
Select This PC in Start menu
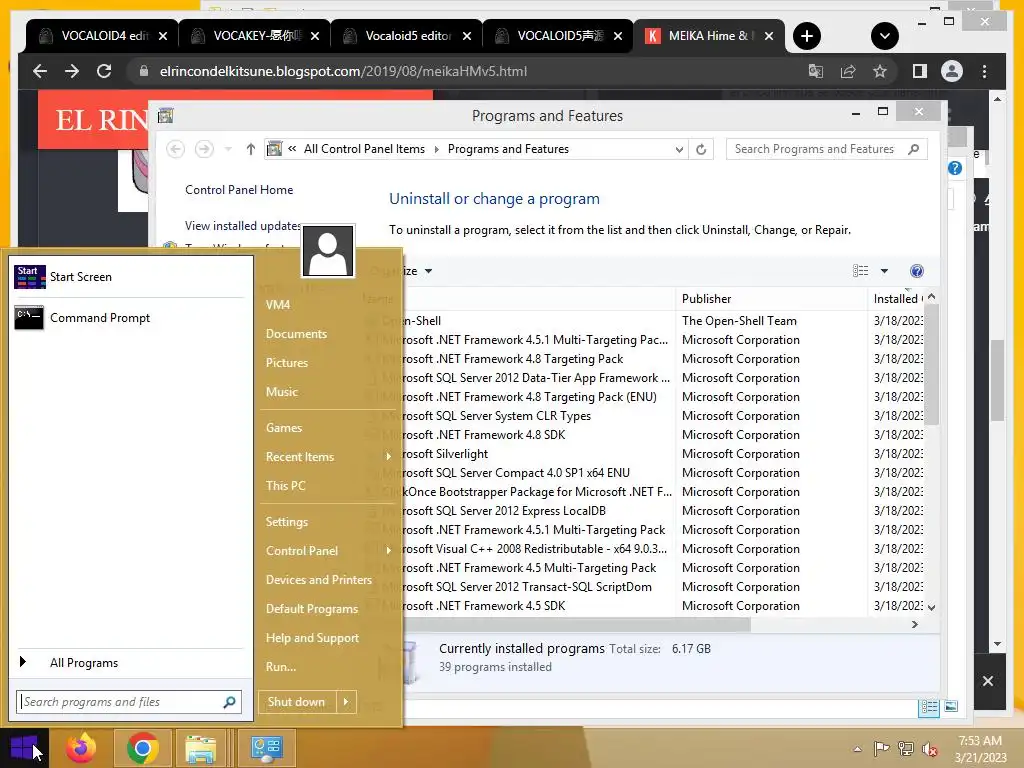point(285,486)
